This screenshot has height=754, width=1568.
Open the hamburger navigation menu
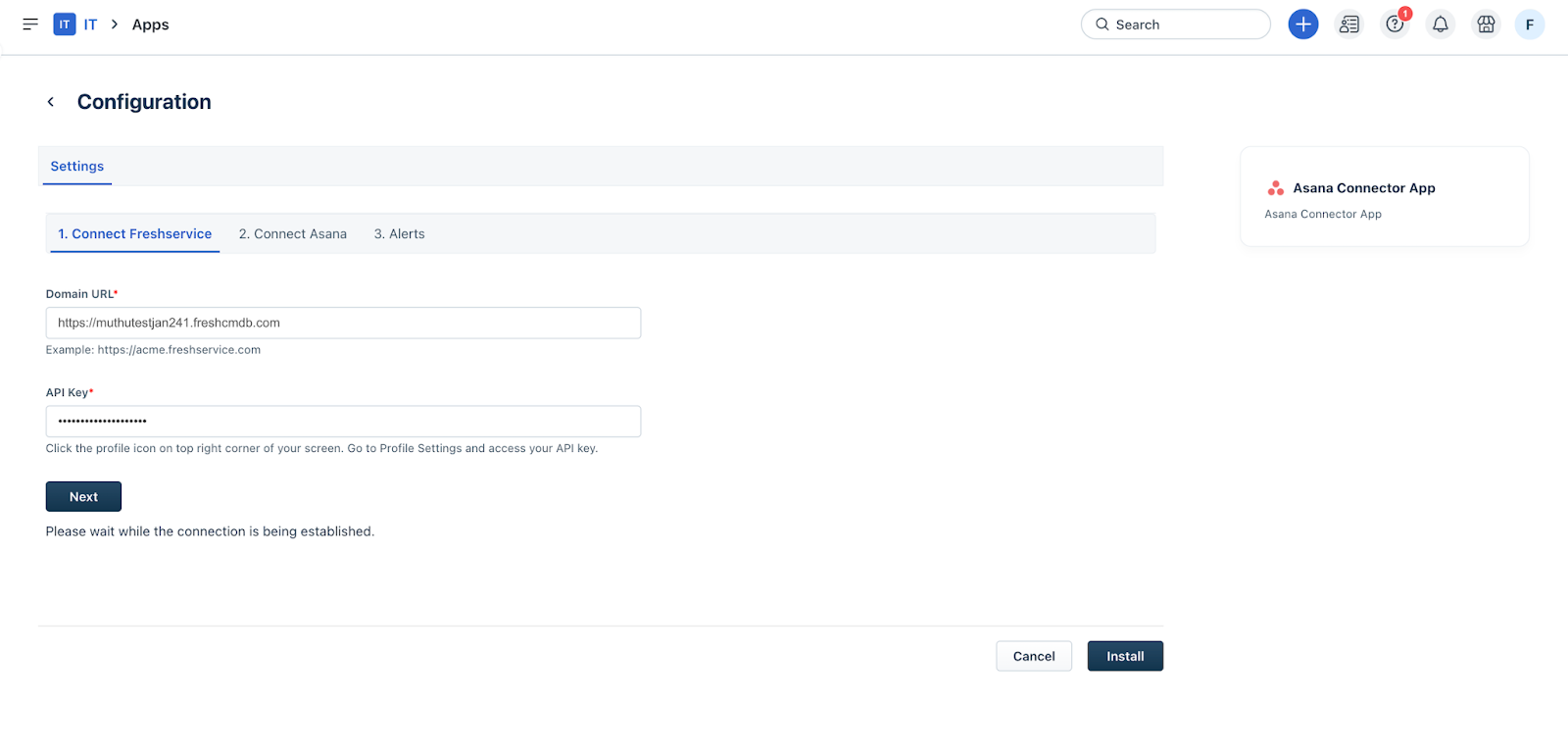[x=30, y=25]
